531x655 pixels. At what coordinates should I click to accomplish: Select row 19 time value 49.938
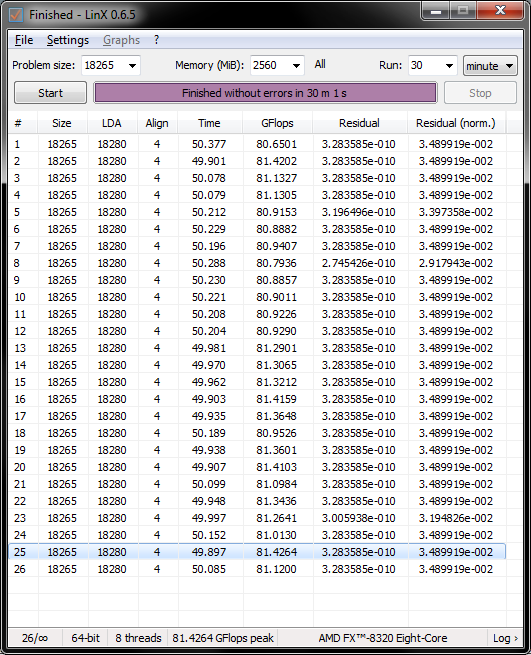point(209,450)
